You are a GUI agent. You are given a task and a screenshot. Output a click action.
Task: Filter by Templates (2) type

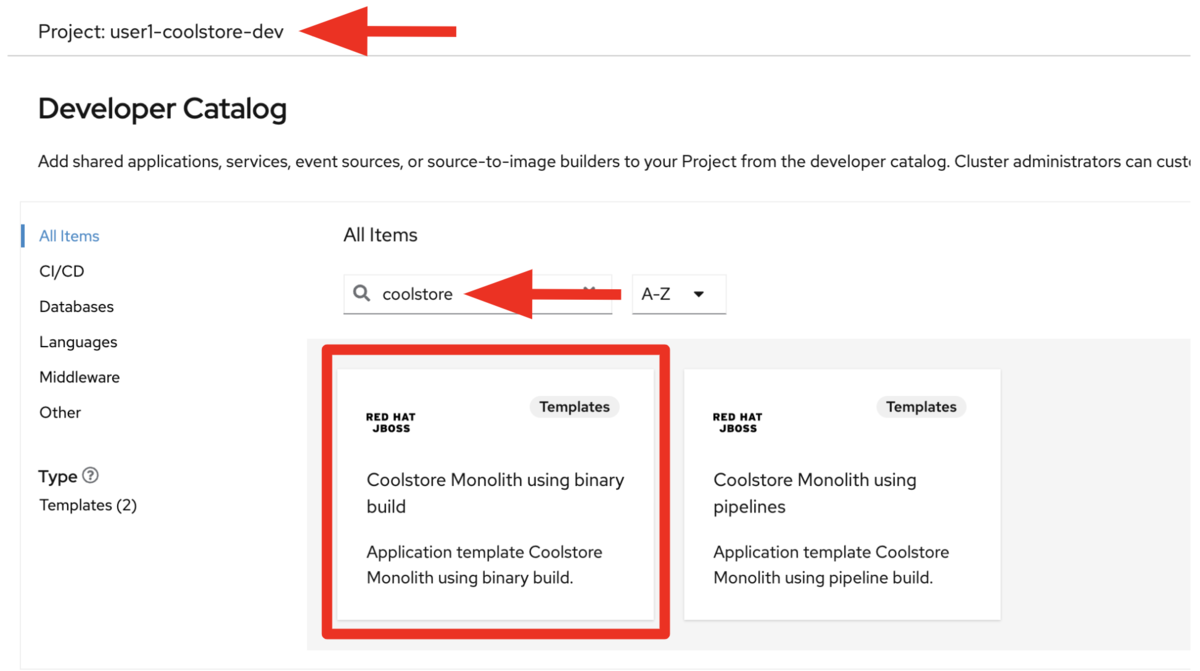pyautogui.click(x=88, y=505)
